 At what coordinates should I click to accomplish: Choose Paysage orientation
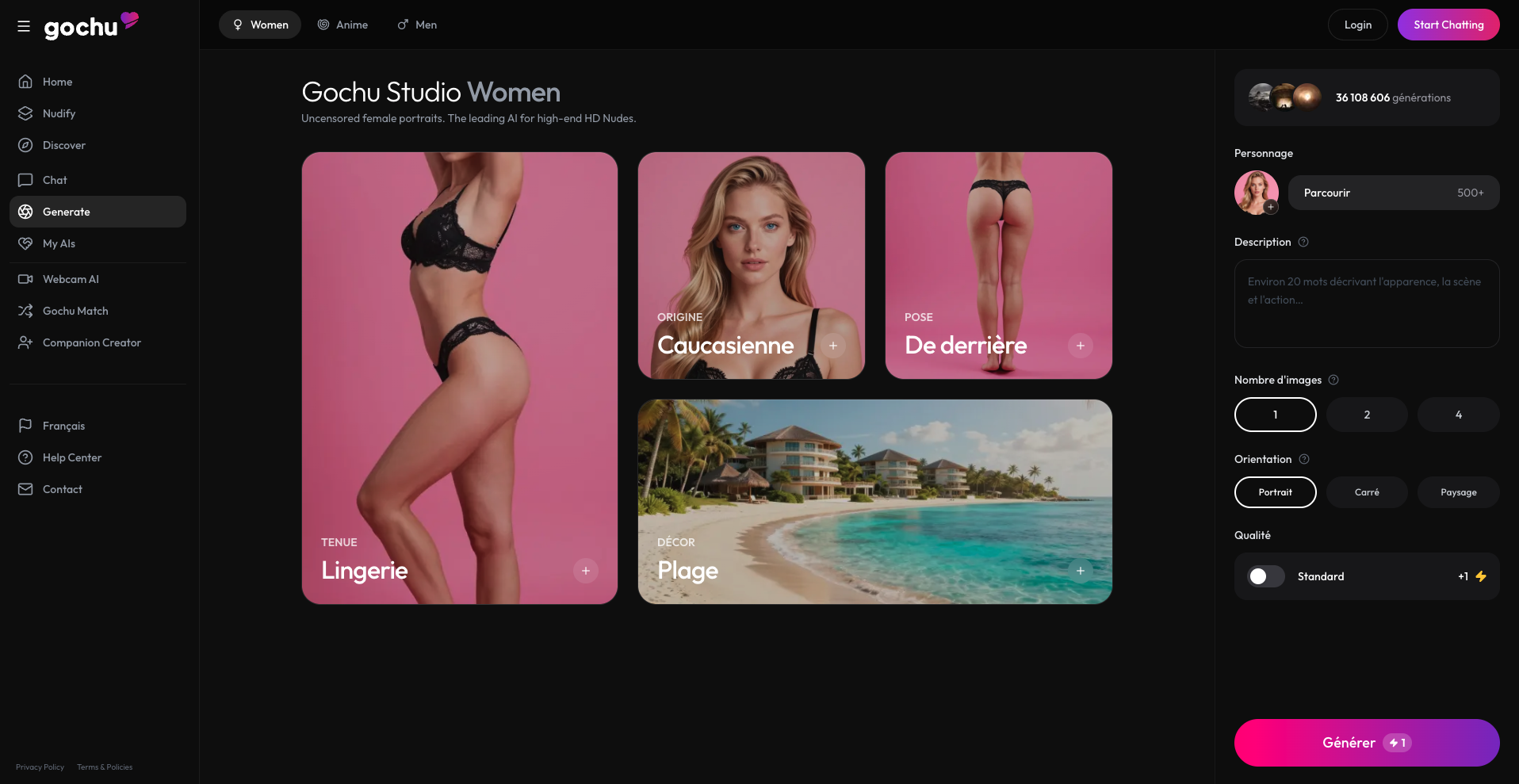(x=1459, y=492)
